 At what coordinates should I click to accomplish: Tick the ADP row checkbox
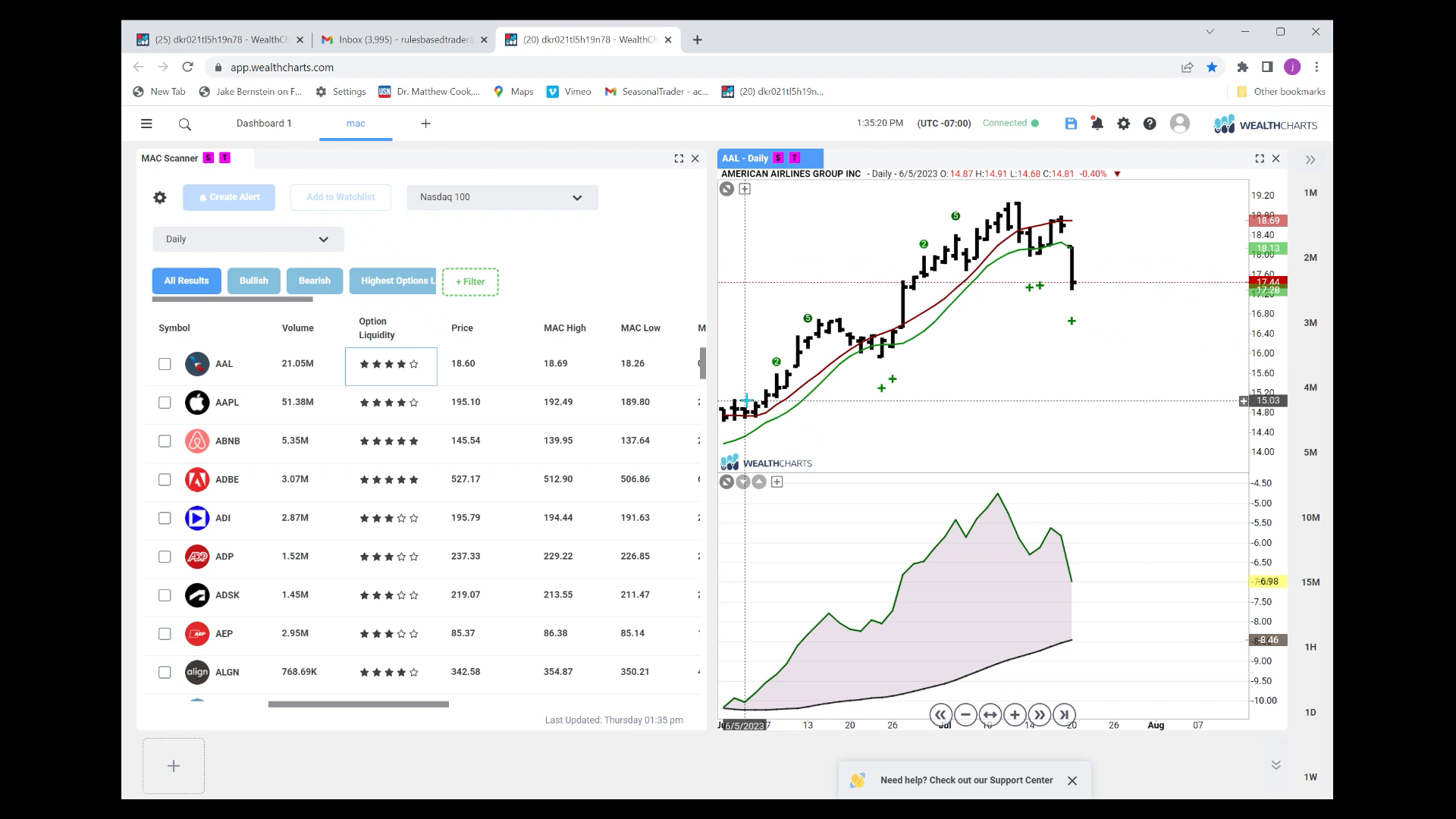click(x=165, y=557)
